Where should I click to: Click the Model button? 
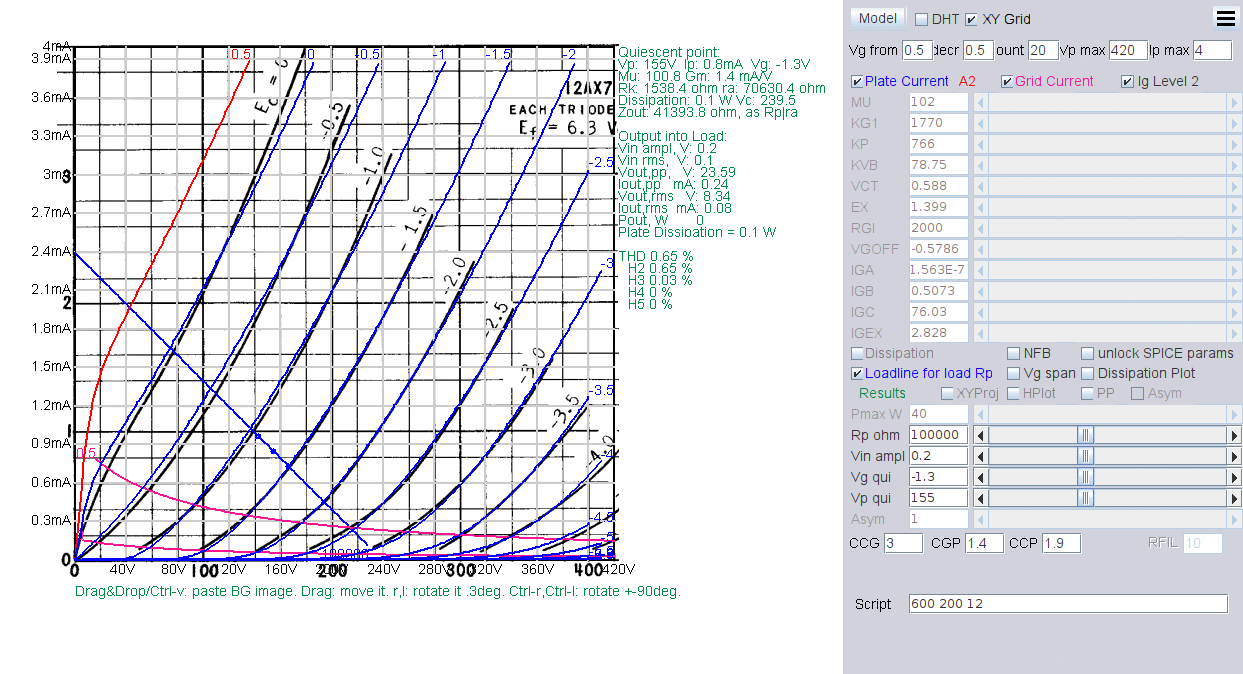877,19
